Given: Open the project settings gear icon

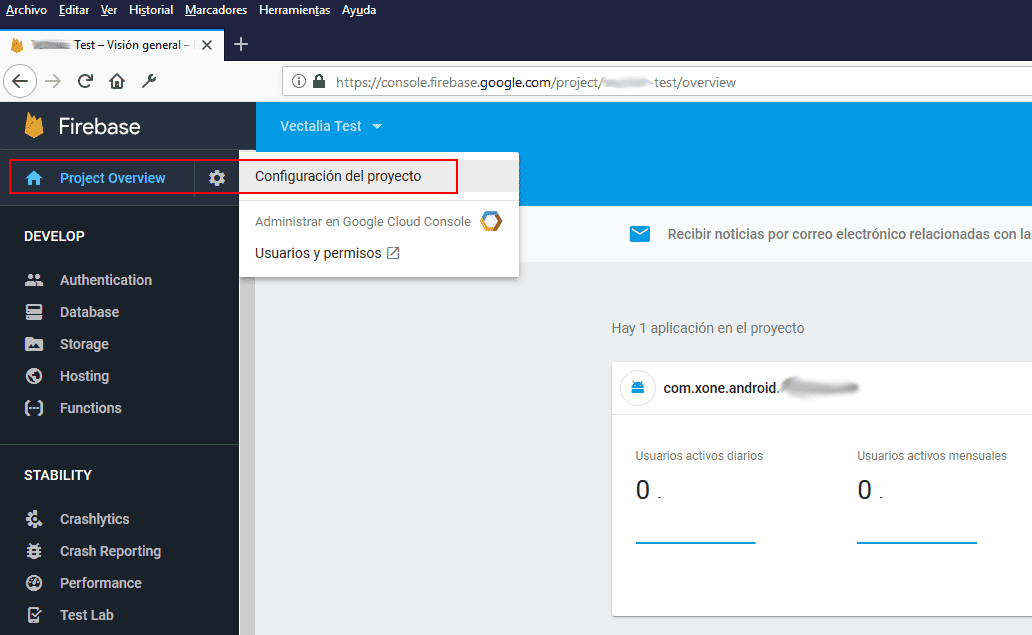Looking at the screenshot, I should pos(217,178).
